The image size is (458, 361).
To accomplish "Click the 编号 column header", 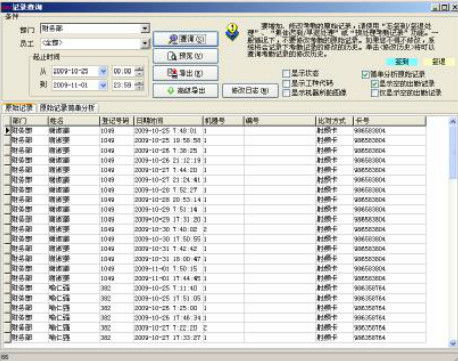I will (279, 121).
